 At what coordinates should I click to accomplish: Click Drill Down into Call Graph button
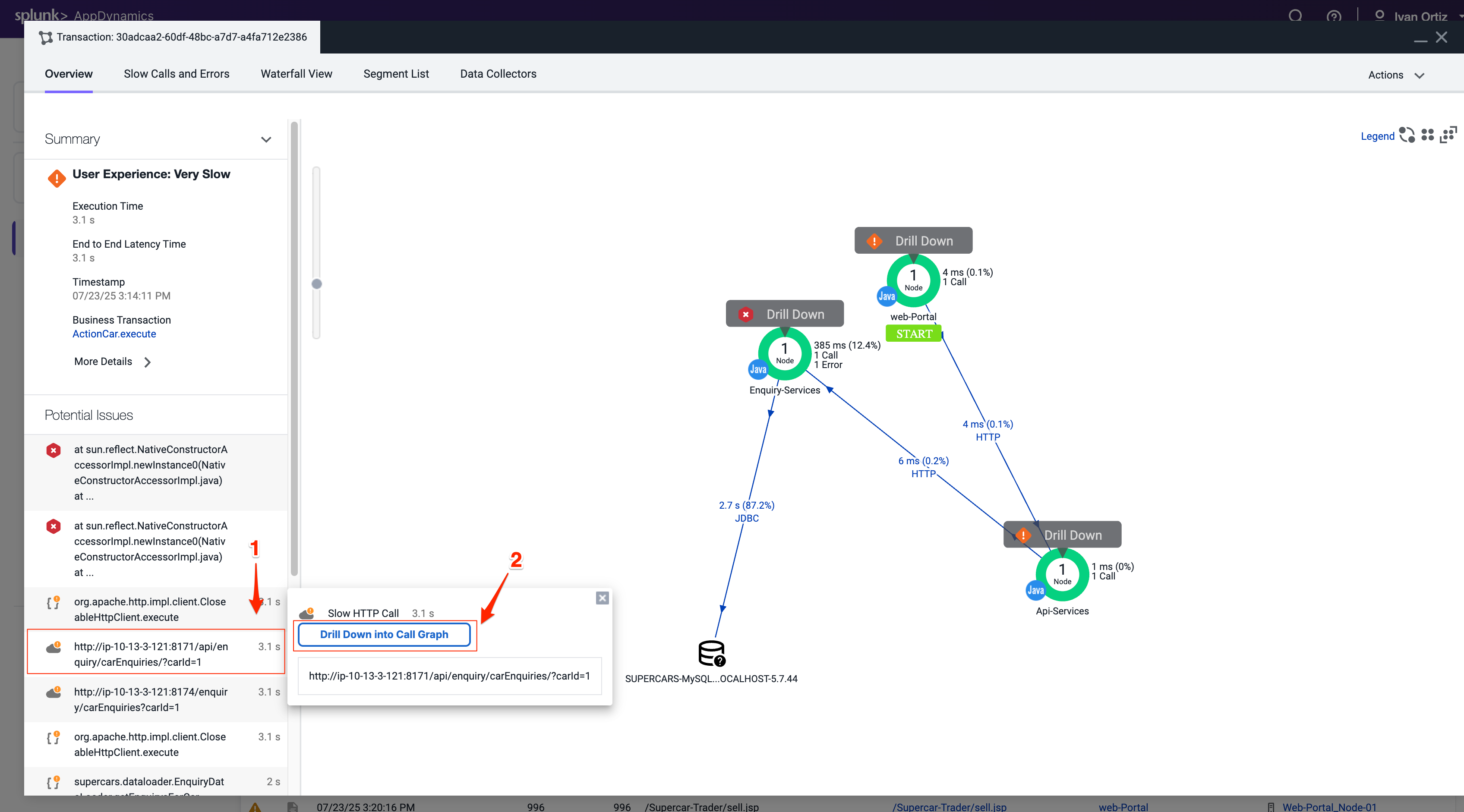click(384, 634)
